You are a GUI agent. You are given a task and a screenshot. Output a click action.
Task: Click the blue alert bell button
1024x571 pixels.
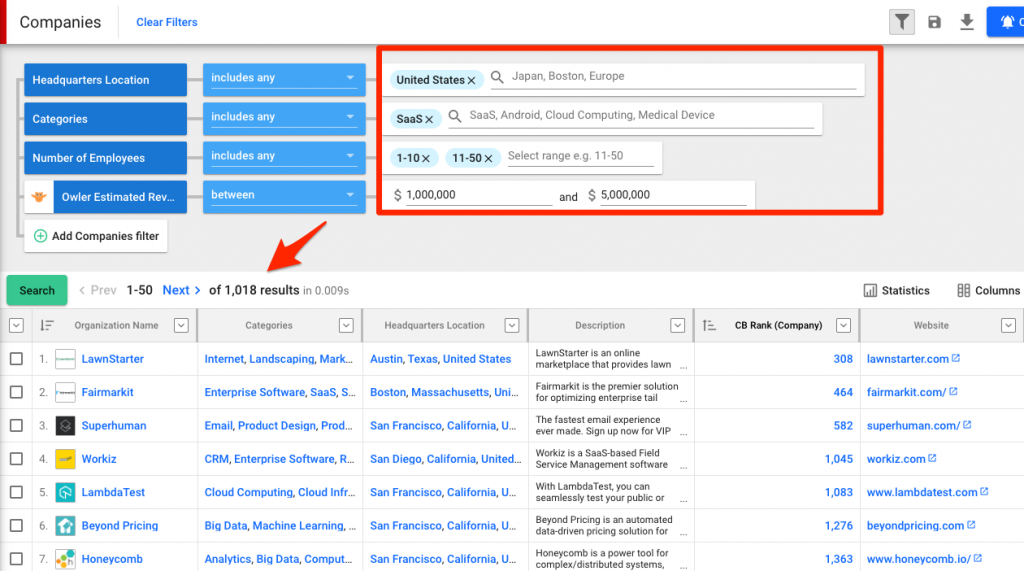(x=1006, y=22)
